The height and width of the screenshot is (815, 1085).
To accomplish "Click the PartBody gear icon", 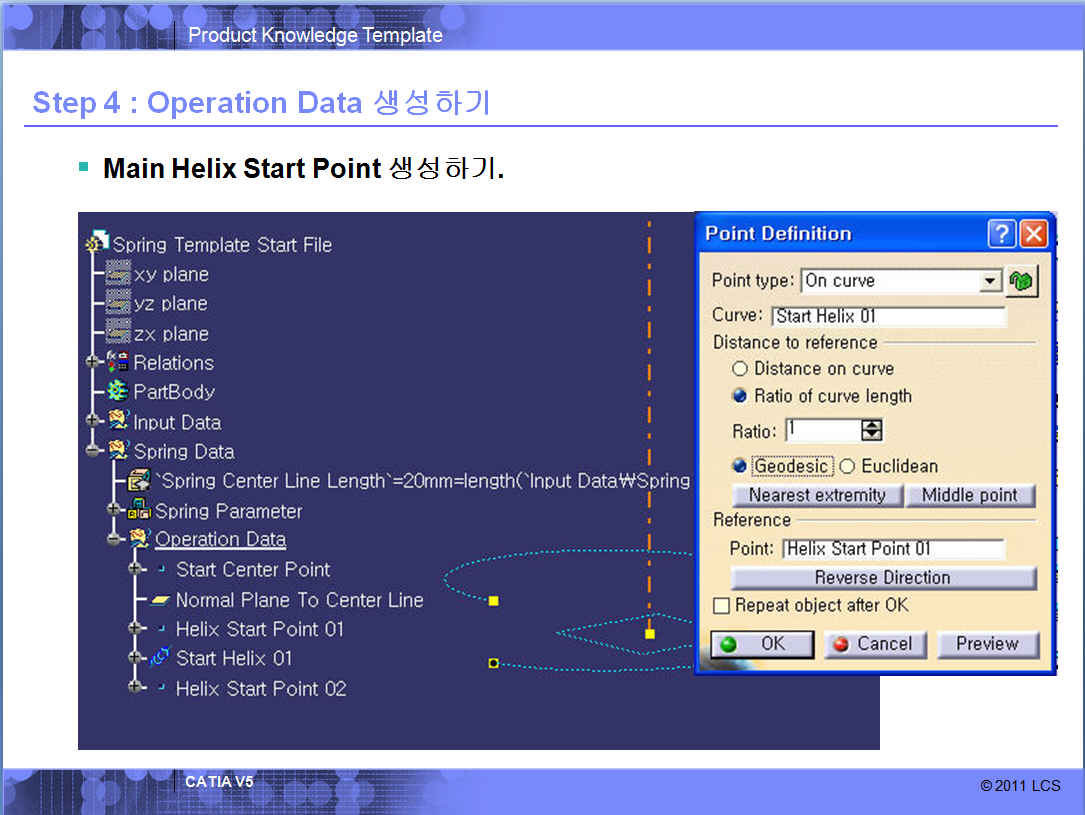I will [x=118, y=392].
